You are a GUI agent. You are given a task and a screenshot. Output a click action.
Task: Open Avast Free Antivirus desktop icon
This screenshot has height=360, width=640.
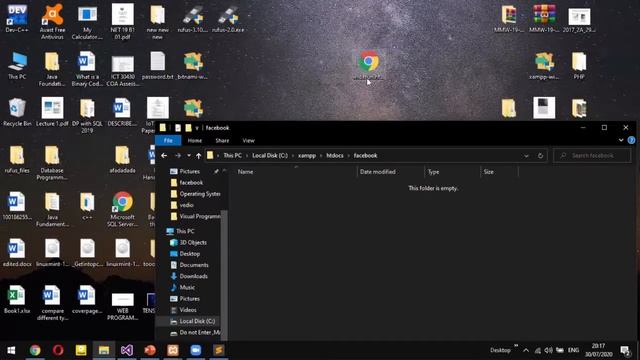click(52, 21)
